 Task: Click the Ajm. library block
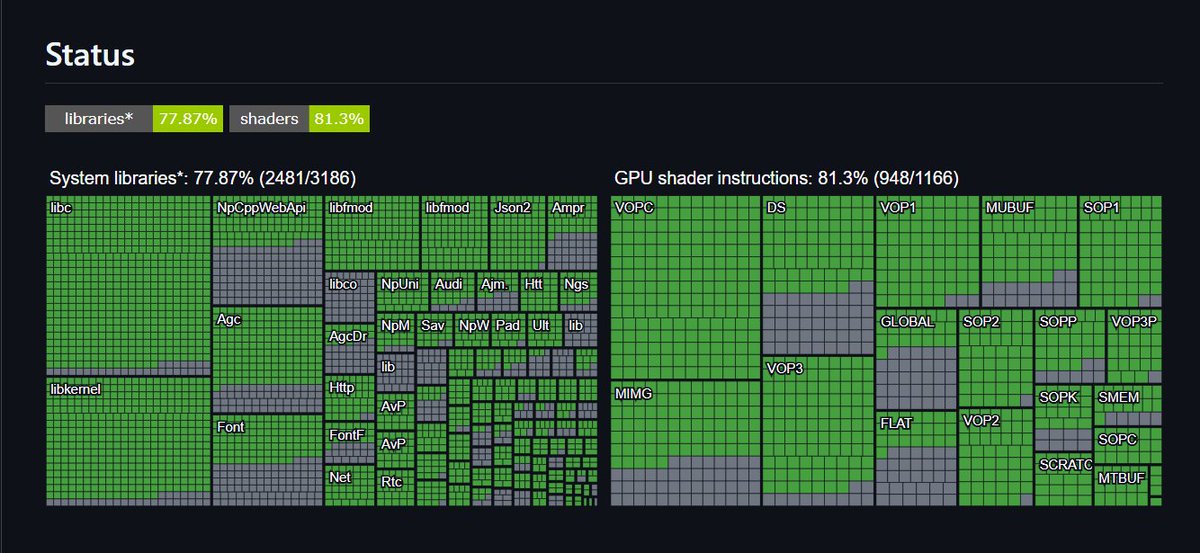point(497,291)
